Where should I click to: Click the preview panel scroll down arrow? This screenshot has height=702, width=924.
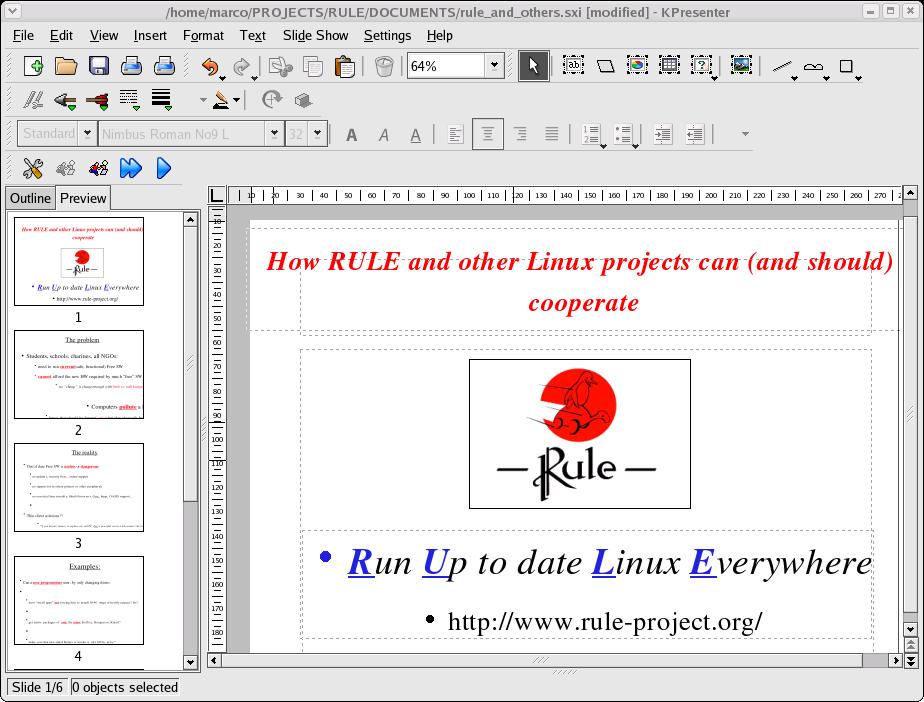190,662
